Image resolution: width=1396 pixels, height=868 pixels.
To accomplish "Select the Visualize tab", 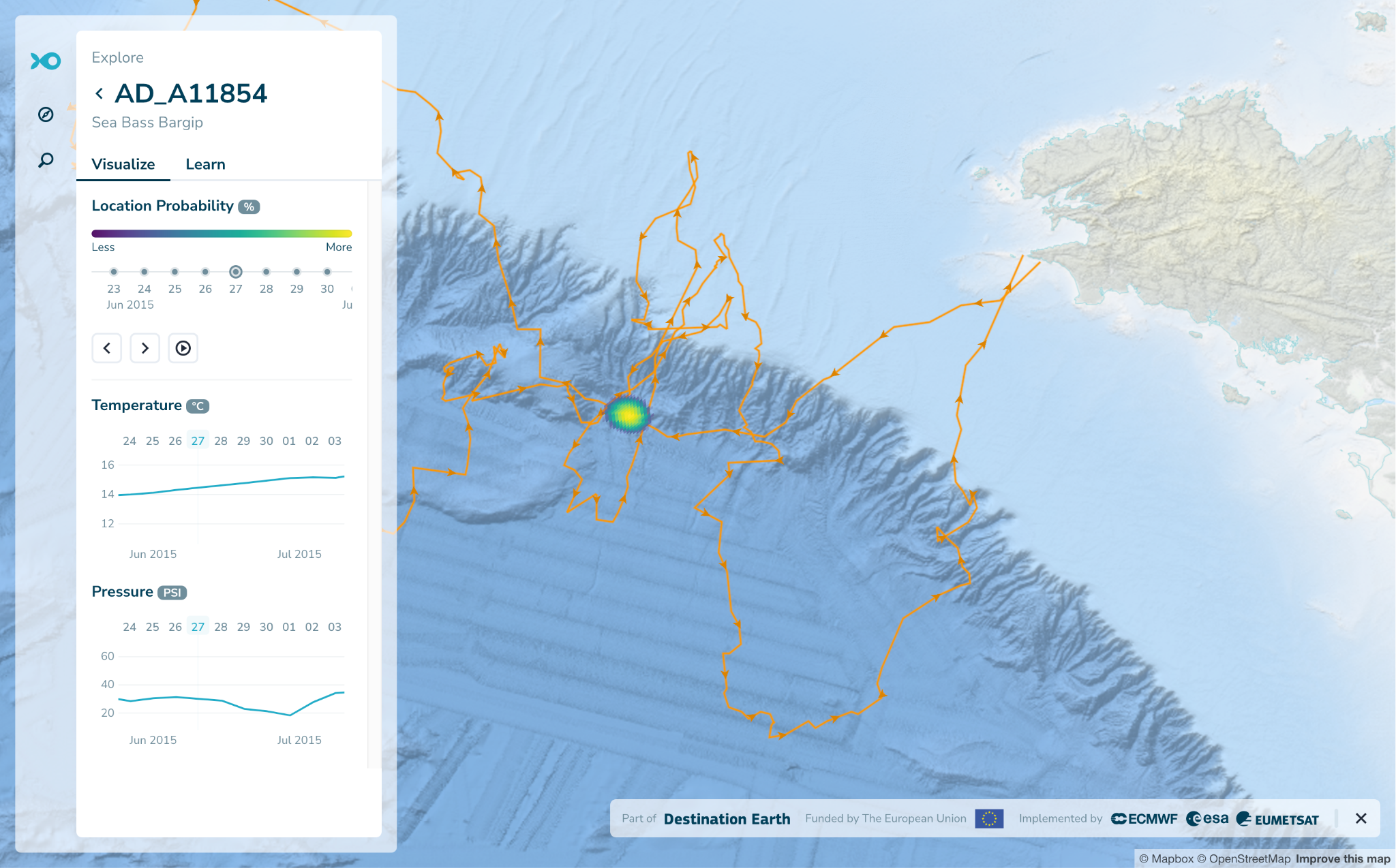I will click(123, 164).
